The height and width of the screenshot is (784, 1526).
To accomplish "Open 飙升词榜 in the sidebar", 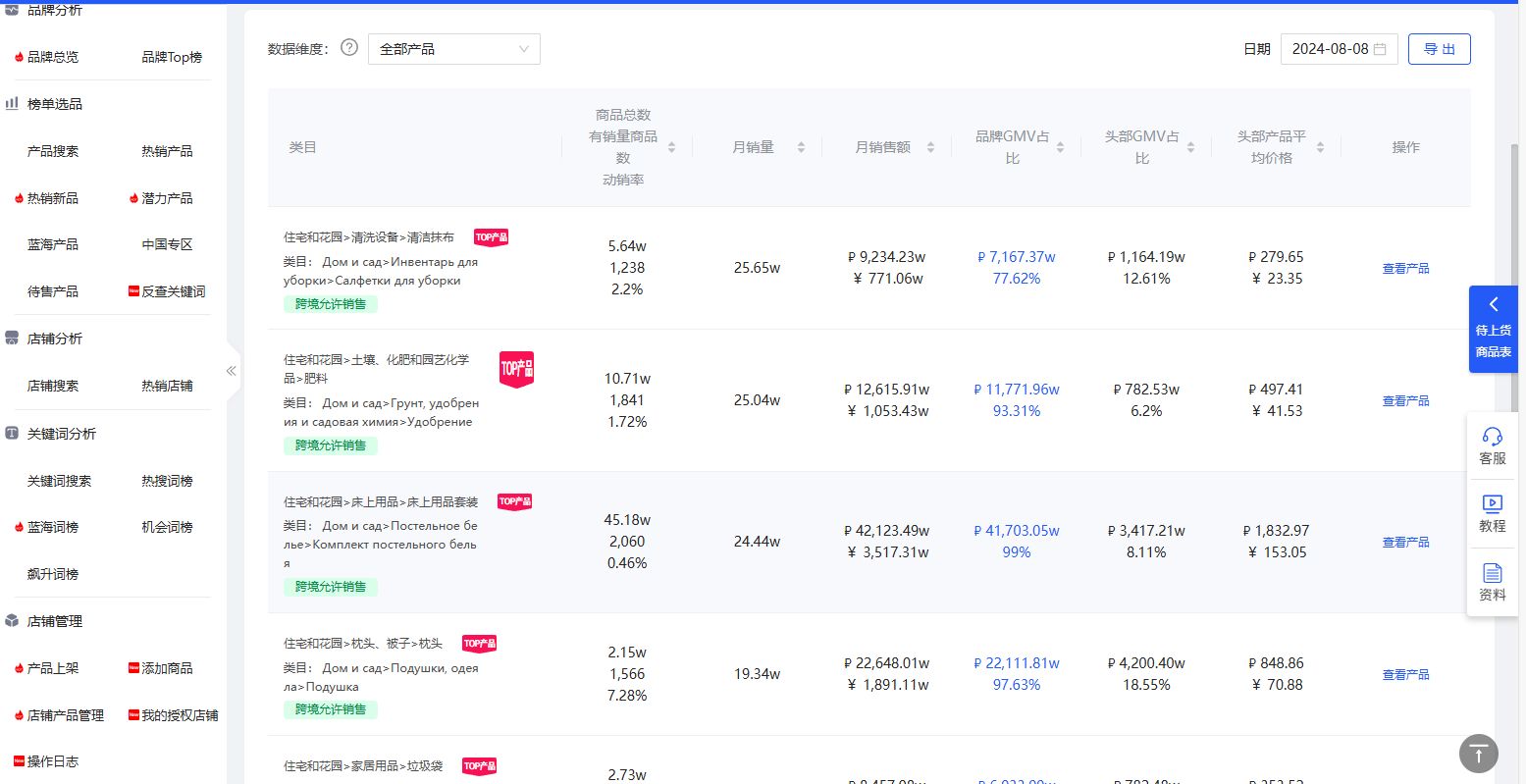I will coord(53,574).
